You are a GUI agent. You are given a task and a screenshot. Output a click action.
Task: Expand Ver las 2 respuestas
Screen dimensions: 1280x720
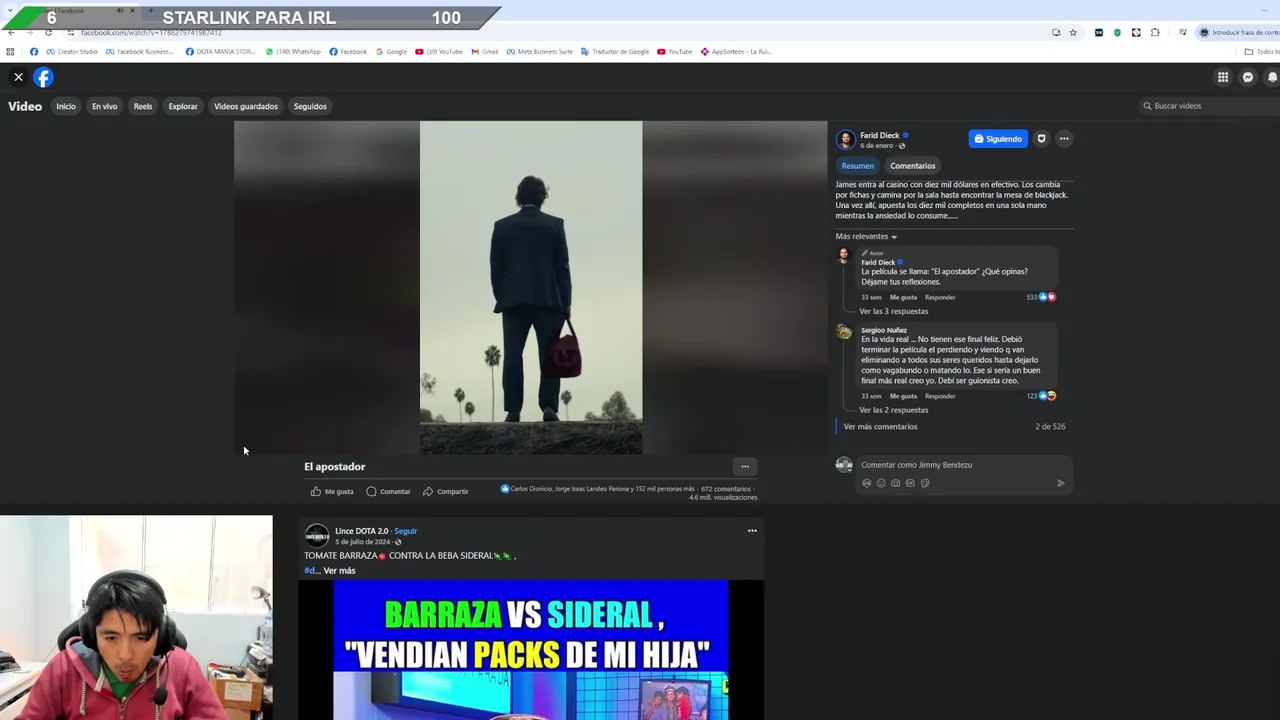click(893, 410)
